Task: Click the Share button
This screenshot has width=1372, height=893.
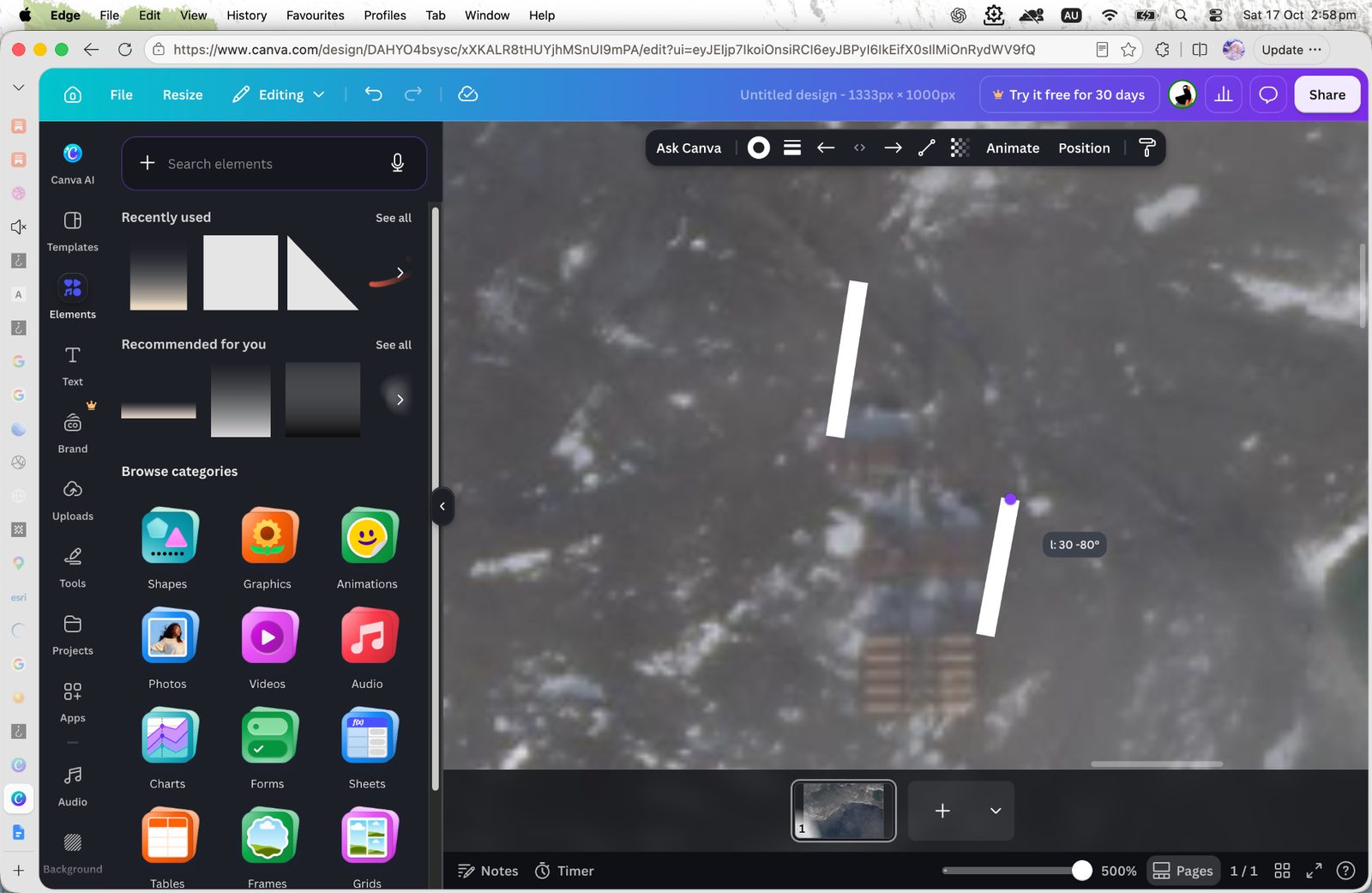Action: pyautogui.click(x=1327, y=94)
